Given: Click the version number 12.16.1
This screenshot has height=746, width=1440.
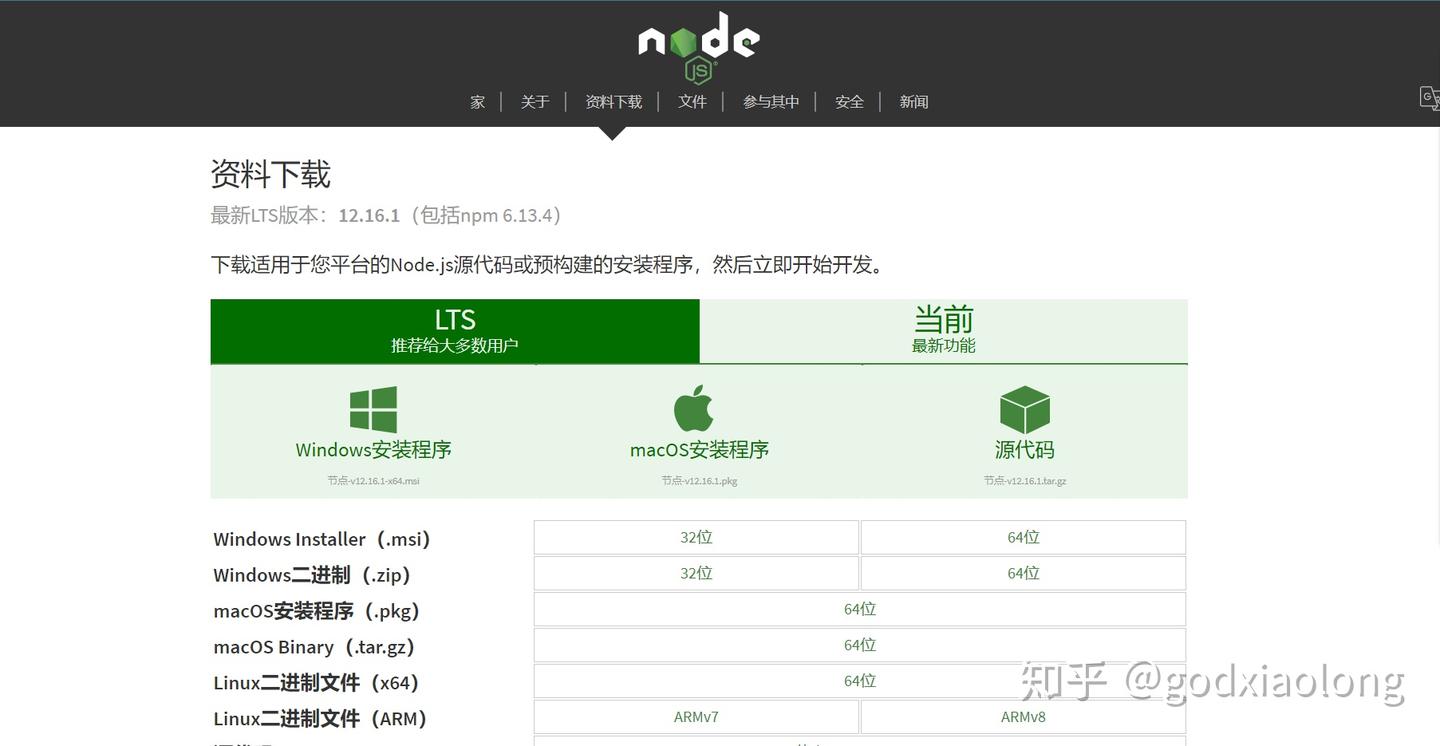Looking at the screenshot, I should 369,215.
